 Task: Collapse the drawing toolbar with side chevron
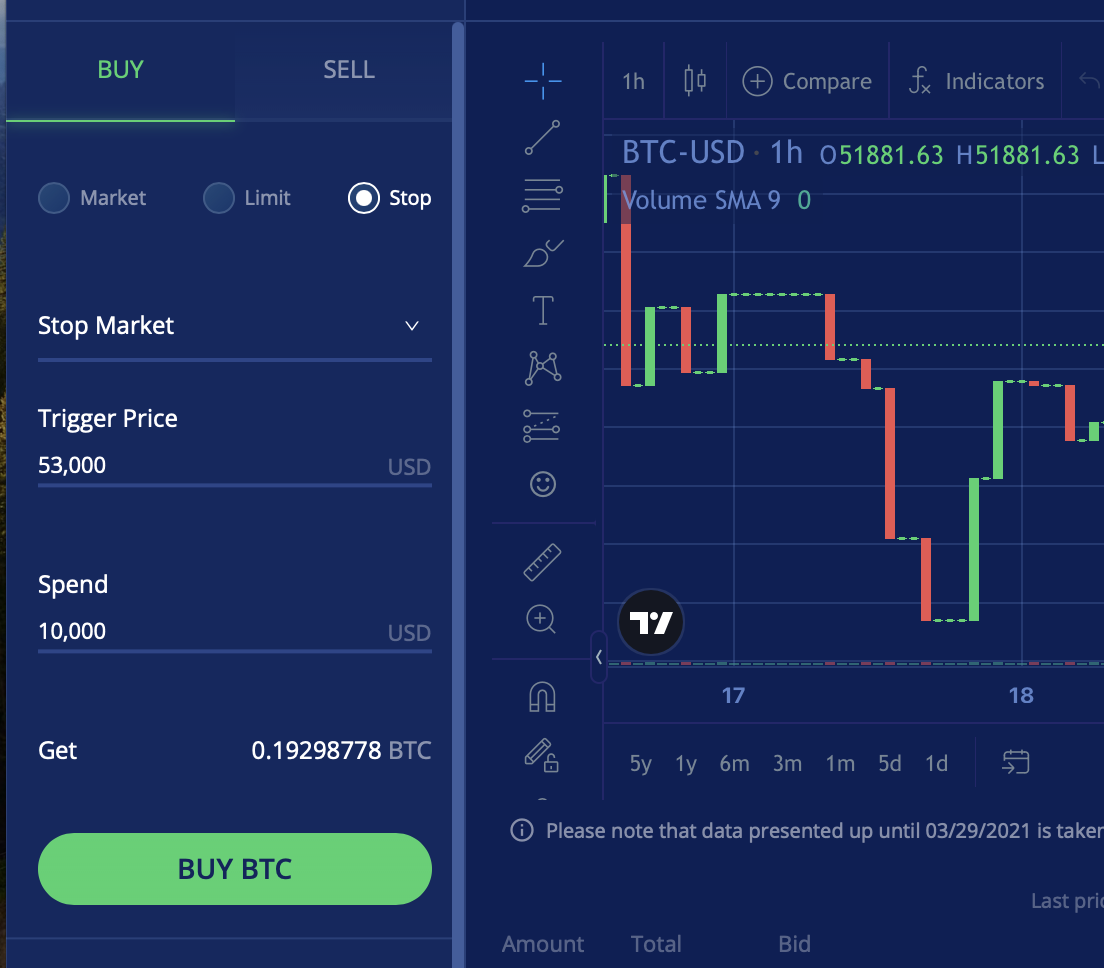click(598, 657)
